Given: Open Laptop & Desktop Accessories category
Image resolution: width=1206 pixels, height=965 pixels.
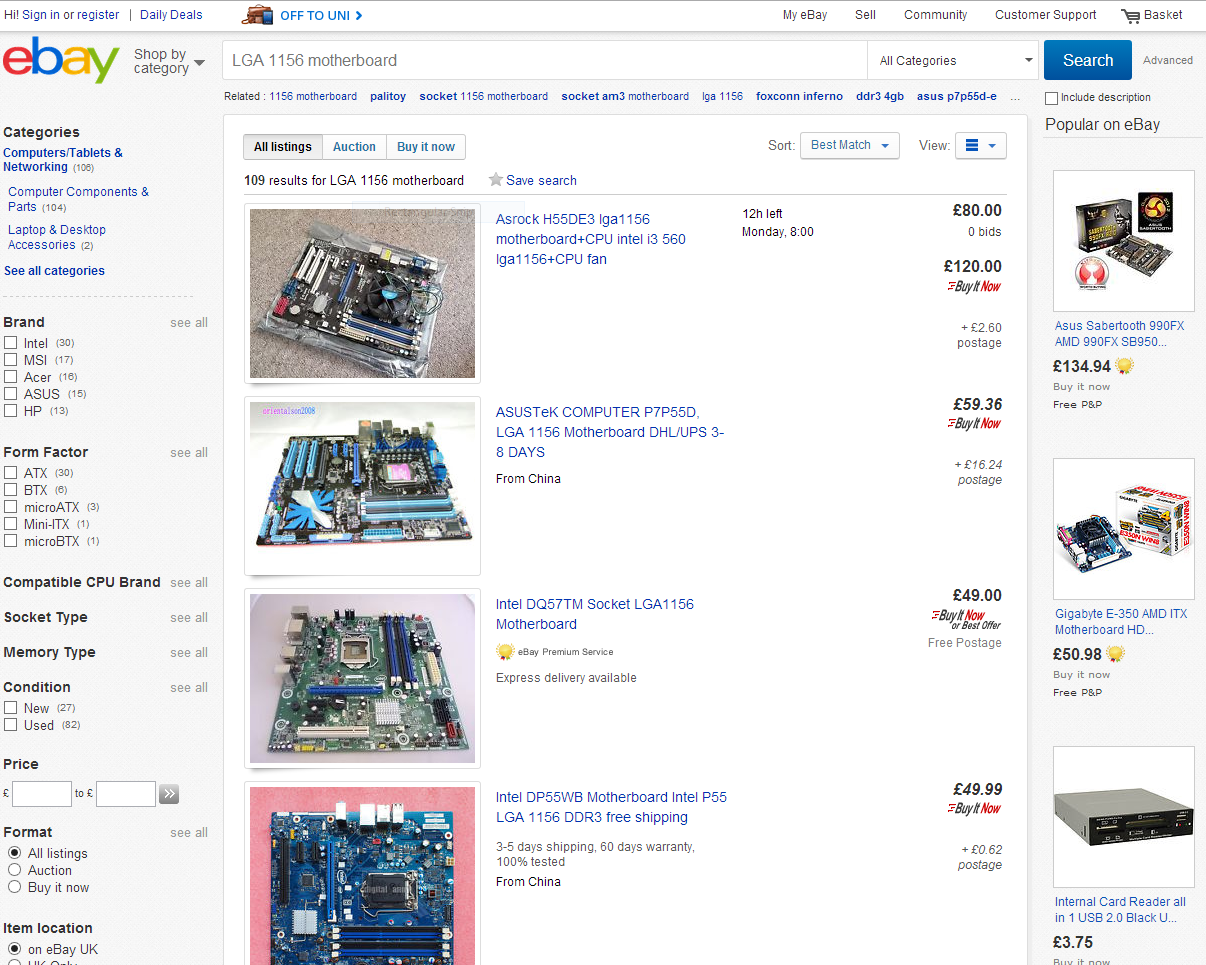Looking at the screenshot, I should [57, 237].
